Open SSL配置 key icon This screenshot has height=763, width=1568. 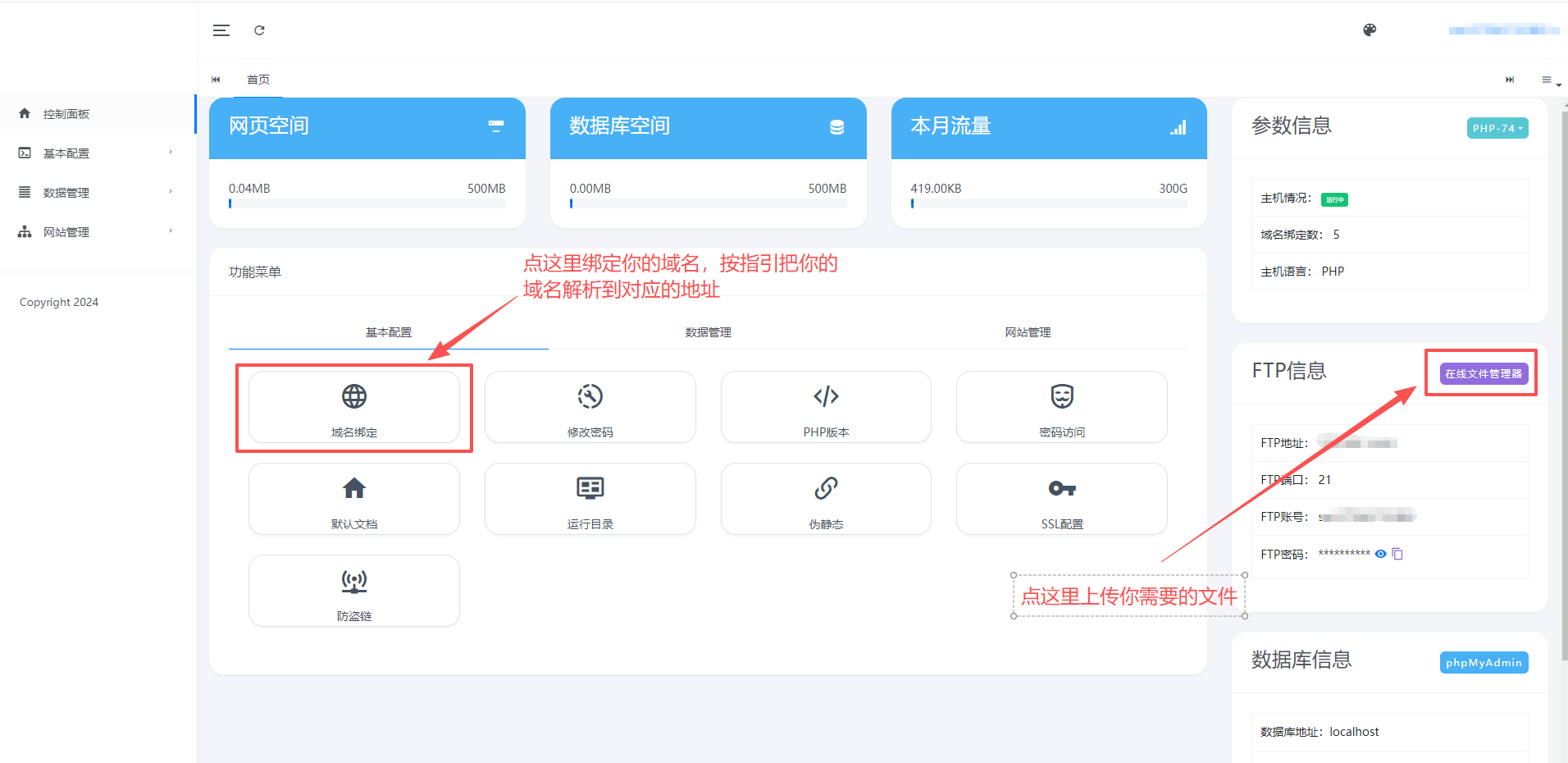point(1062,489)
